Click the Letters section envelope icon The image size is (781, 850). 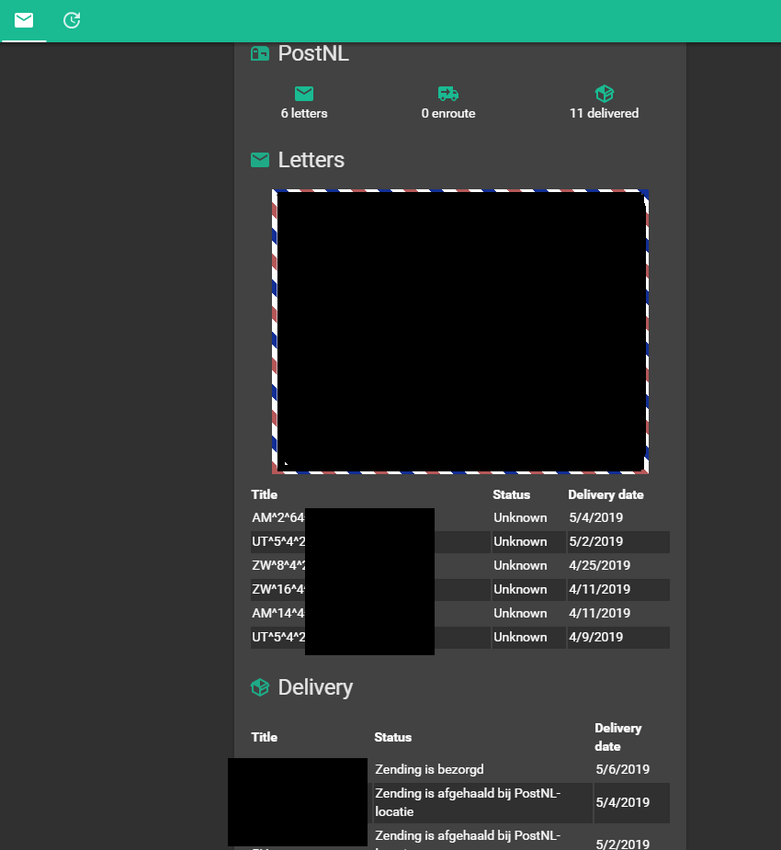coord(260,160)
